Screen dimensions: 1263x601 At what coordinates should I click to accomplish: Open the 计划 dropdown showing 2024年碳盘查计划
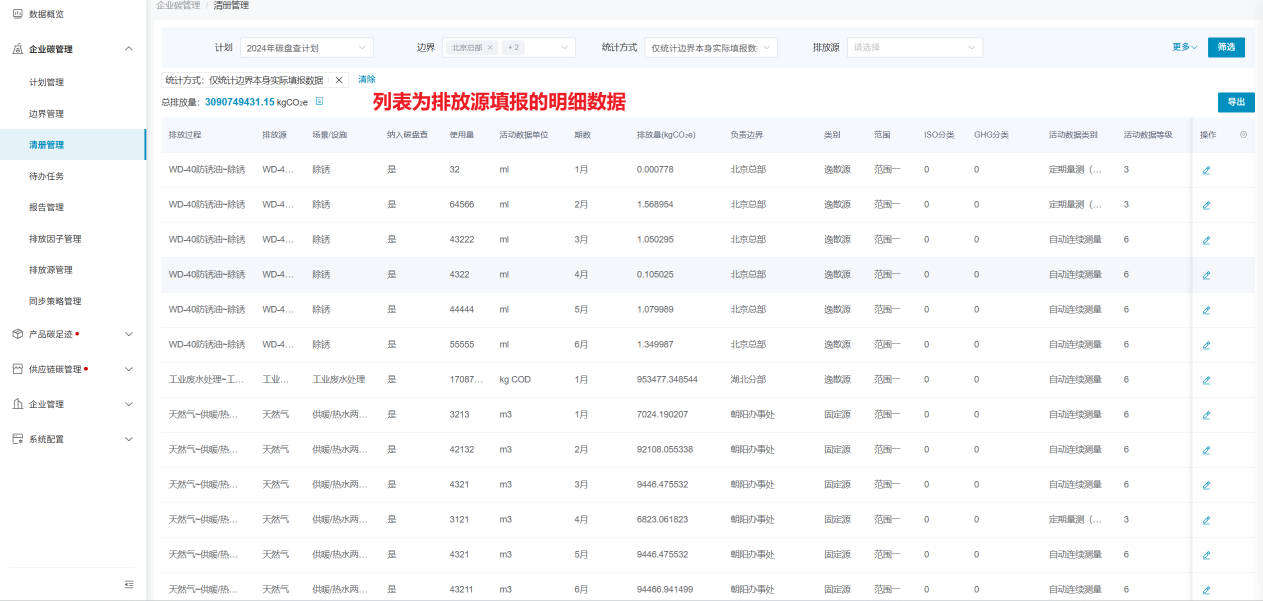pos(306,48)
